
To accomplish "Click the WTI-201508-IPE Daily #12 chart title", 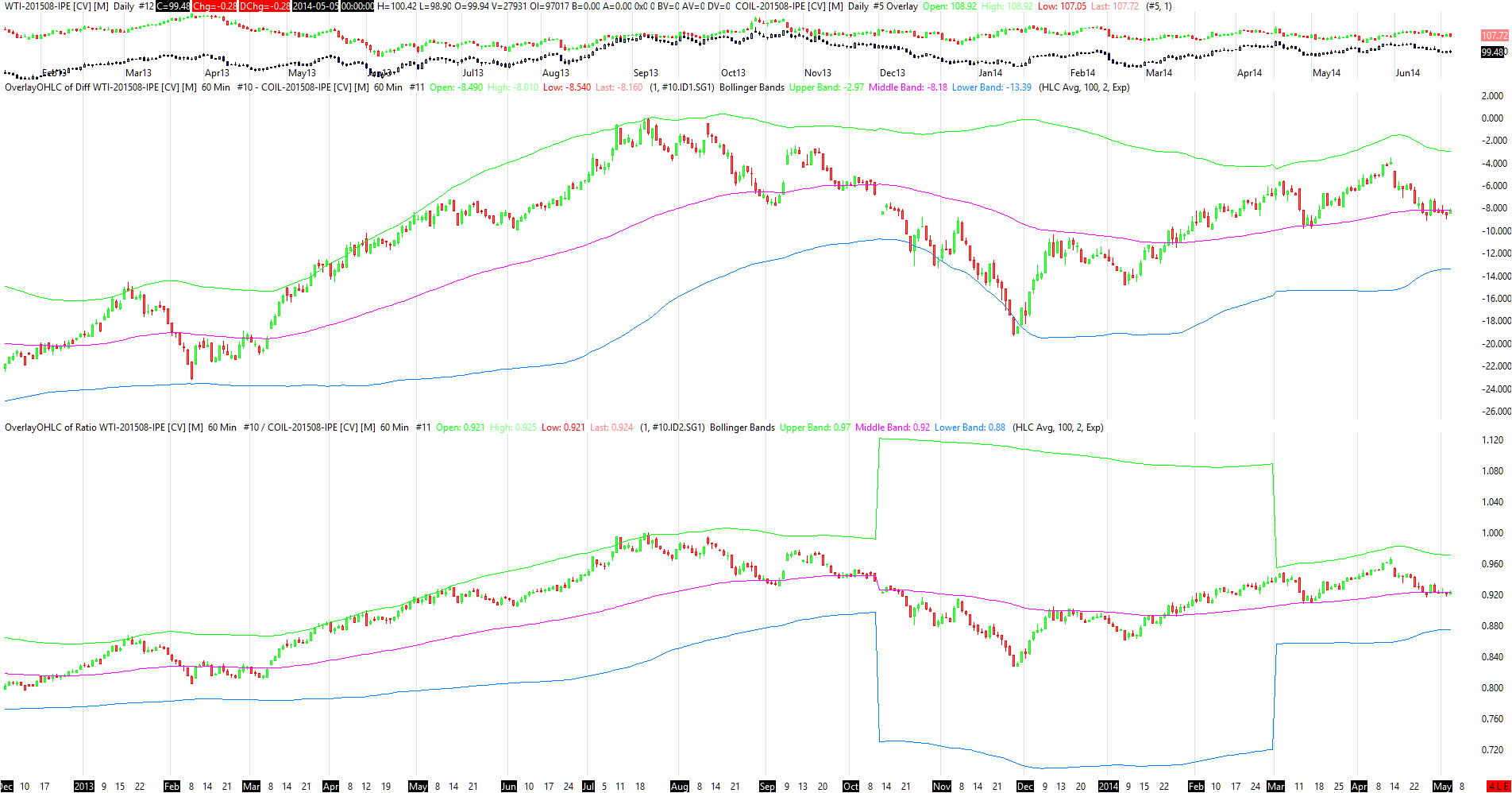I will coord(79,6).
